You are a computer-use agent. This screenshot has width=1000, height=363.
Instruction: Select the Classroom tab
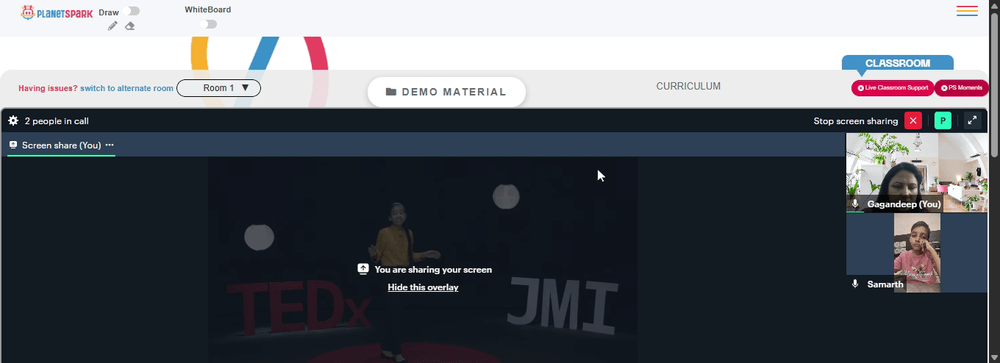tap(897, 63)
